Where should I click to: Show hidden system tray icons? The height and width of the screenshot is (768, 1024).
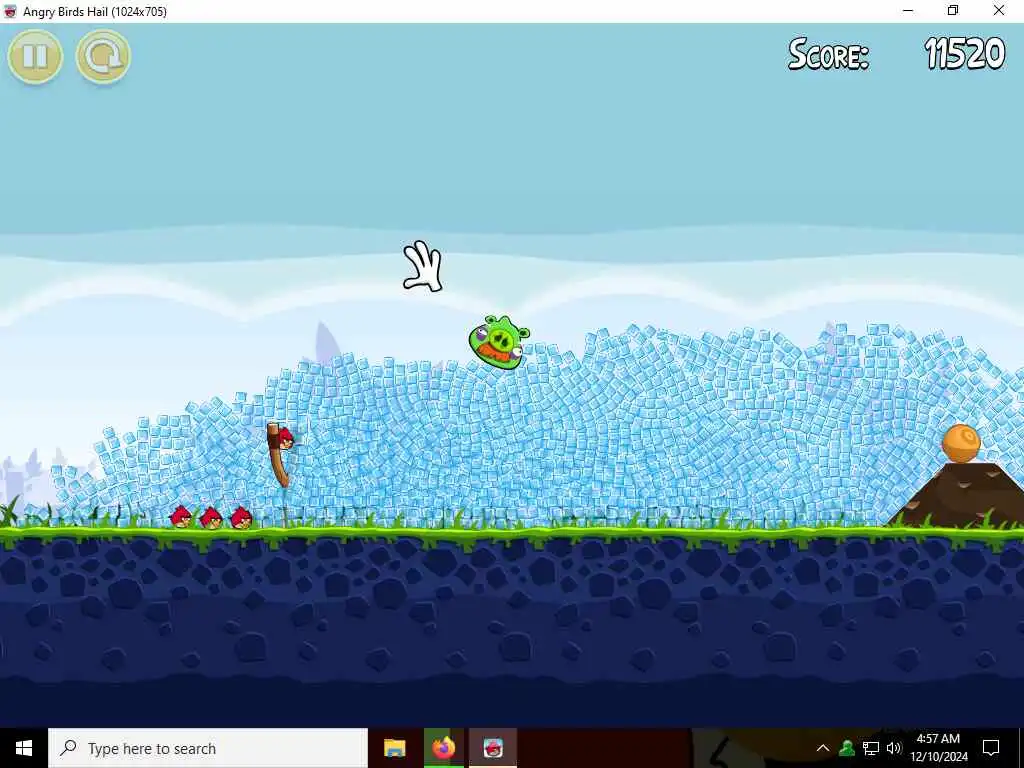click(x=823, y=748)
